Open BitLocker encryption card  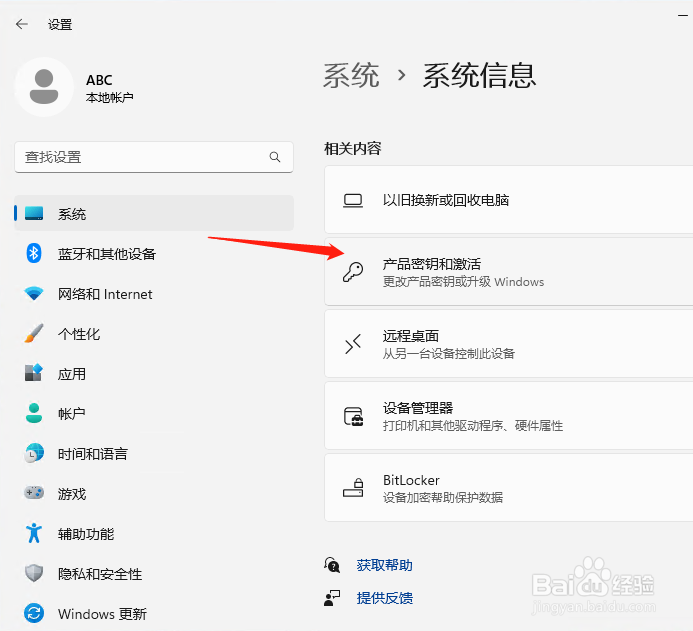tap(509, 488)
